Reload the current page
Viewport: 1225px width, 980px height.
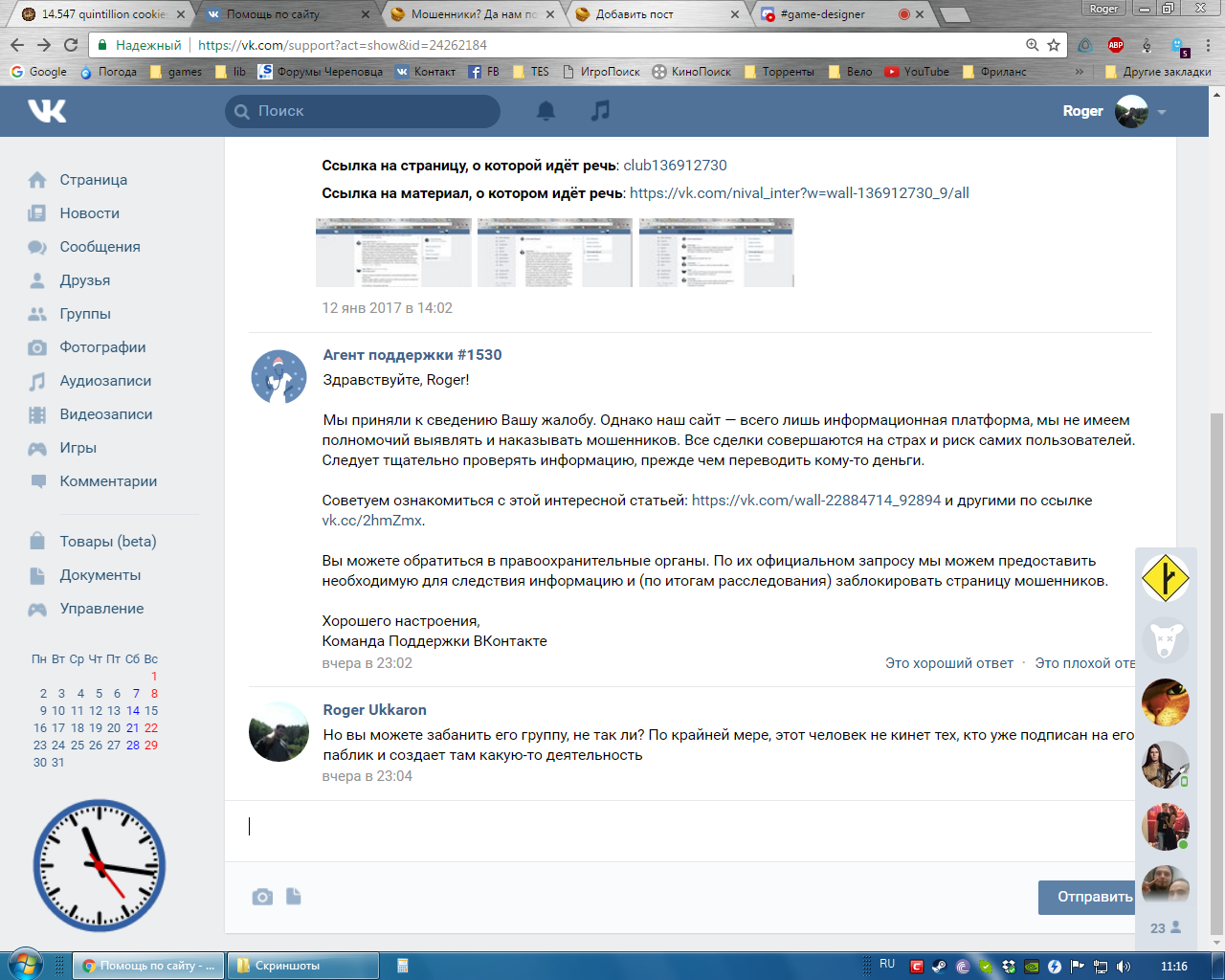point(71,45)
